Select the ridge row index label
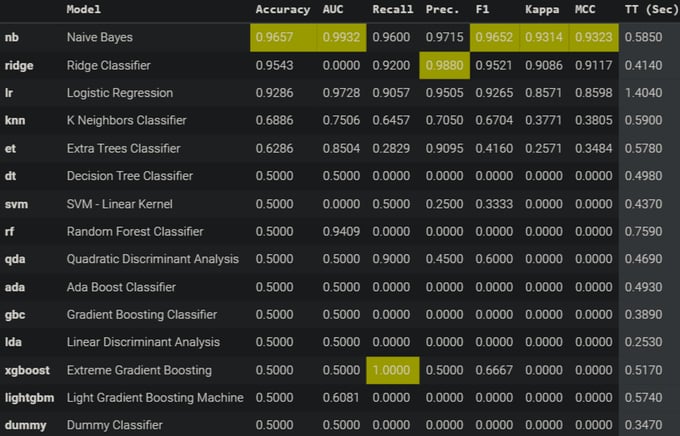Image resolution: width=680 pixels, height=436 pixels. (x=19, y=66)
